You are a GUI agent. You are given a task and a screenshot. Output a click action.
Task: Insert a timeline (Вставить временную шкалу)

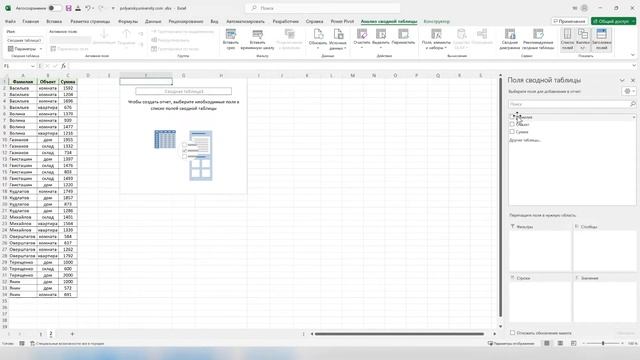pyautogui.click(x=257, y=39)
